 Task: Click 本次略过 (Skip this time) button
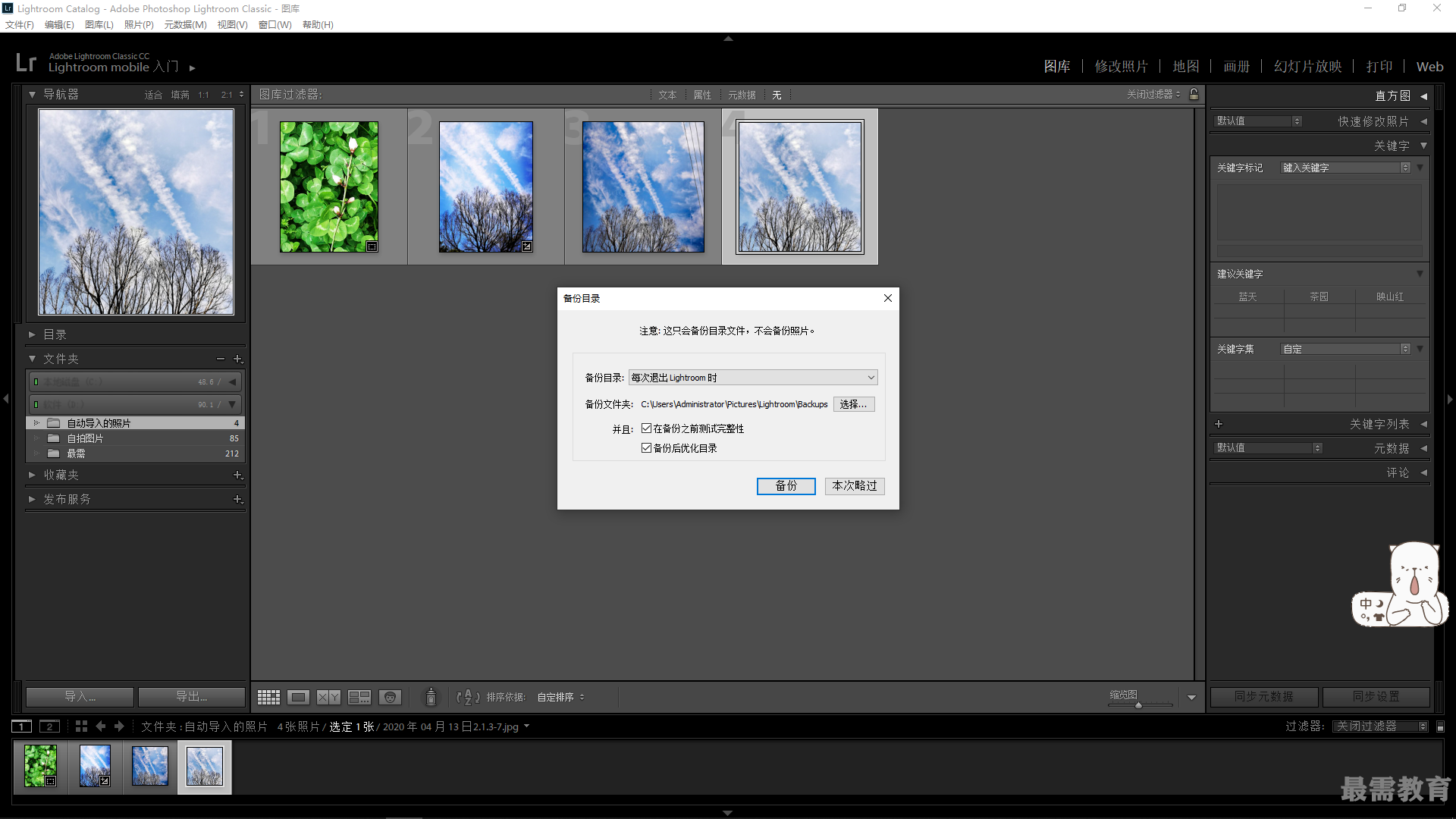click(x=855, y=486)
